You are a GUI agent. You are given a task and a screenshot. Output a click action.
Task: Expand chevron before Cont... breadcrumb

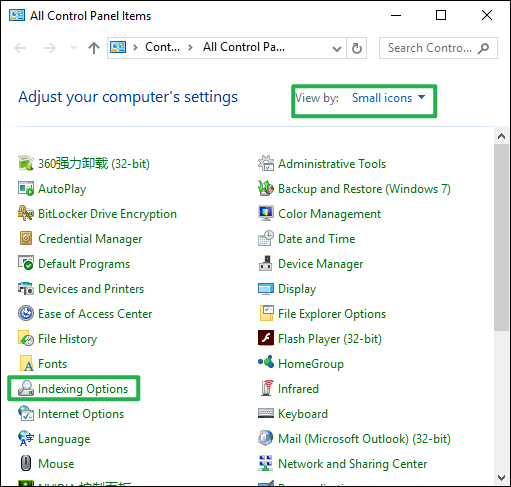[135, 48]
